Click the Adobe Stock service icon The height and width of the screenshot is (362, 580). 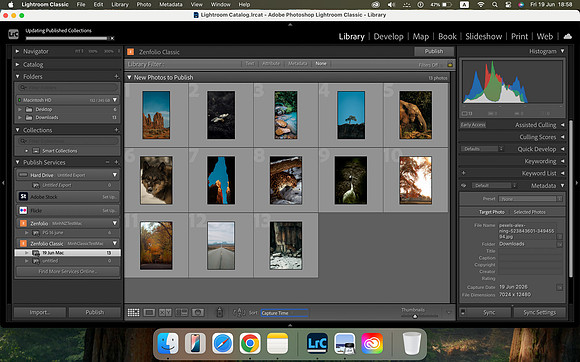pyautogui.click(x=23, y=196)
